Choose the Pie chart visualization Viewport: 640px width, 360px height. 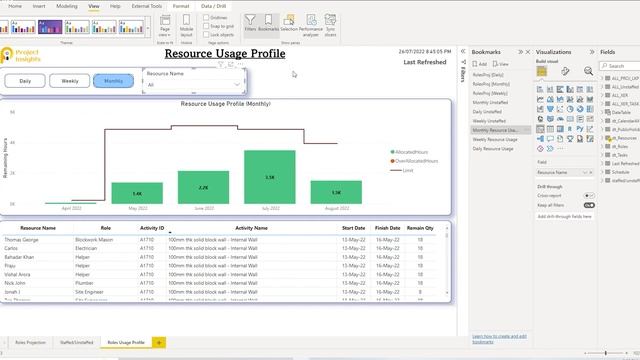point(570,109)
